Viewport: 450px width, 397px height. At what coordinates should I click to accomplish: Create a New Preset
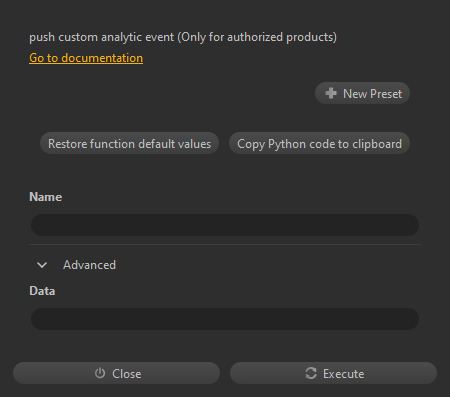[x=362, y=93]
